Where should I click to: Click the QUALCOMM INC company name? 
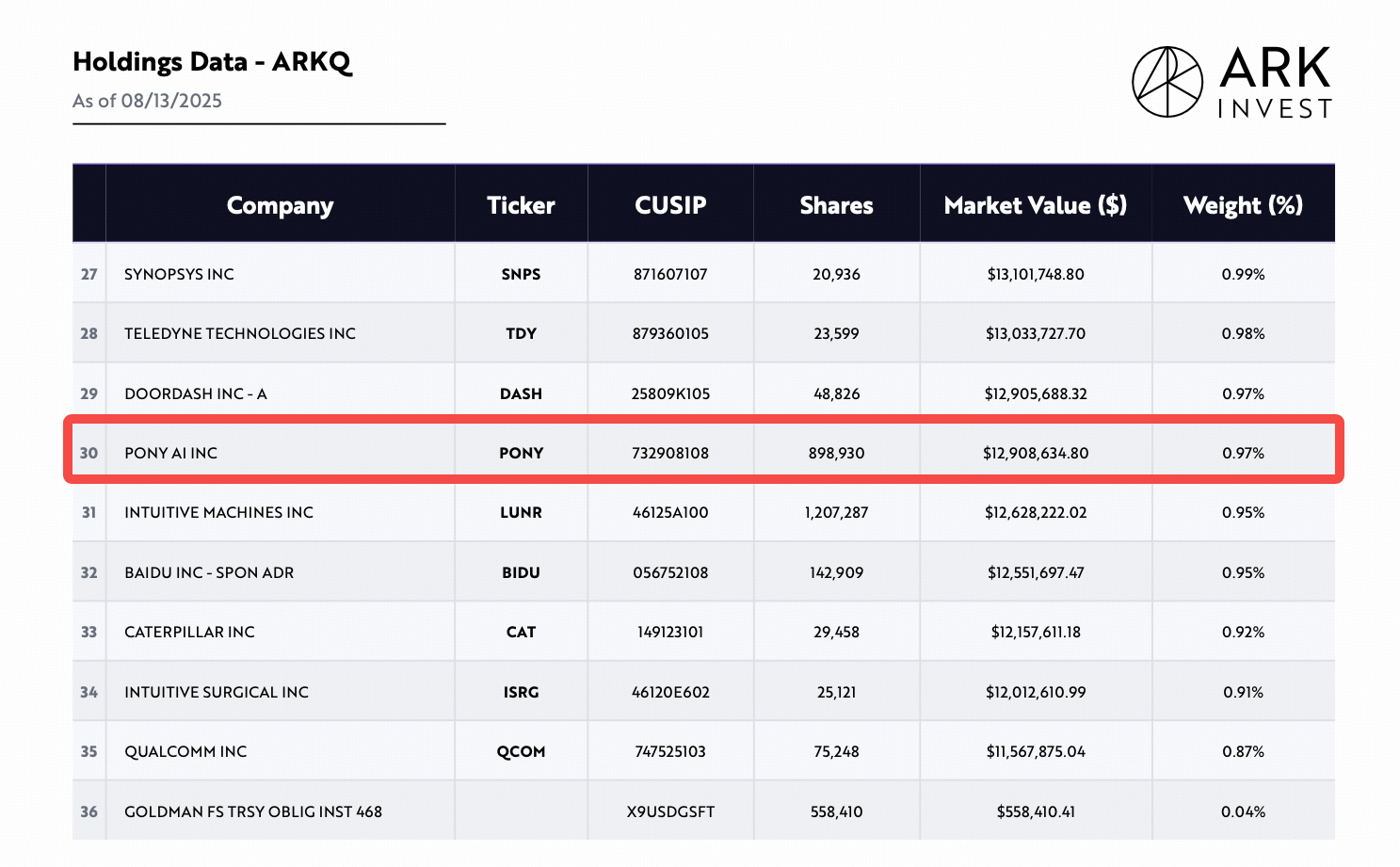tap(185, 751)
